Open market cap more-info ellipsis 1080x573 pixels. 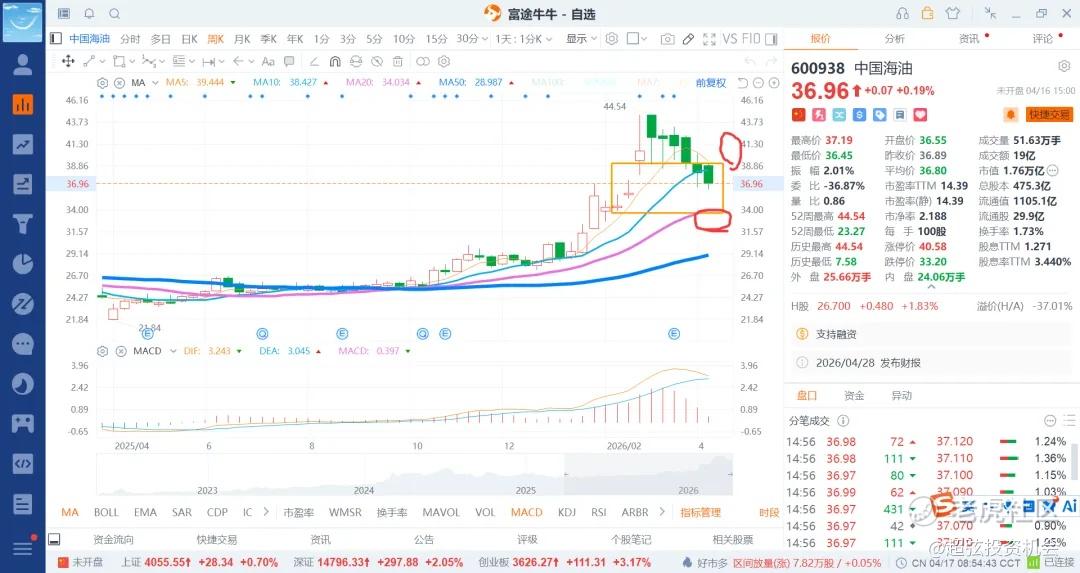(1052, 170)
